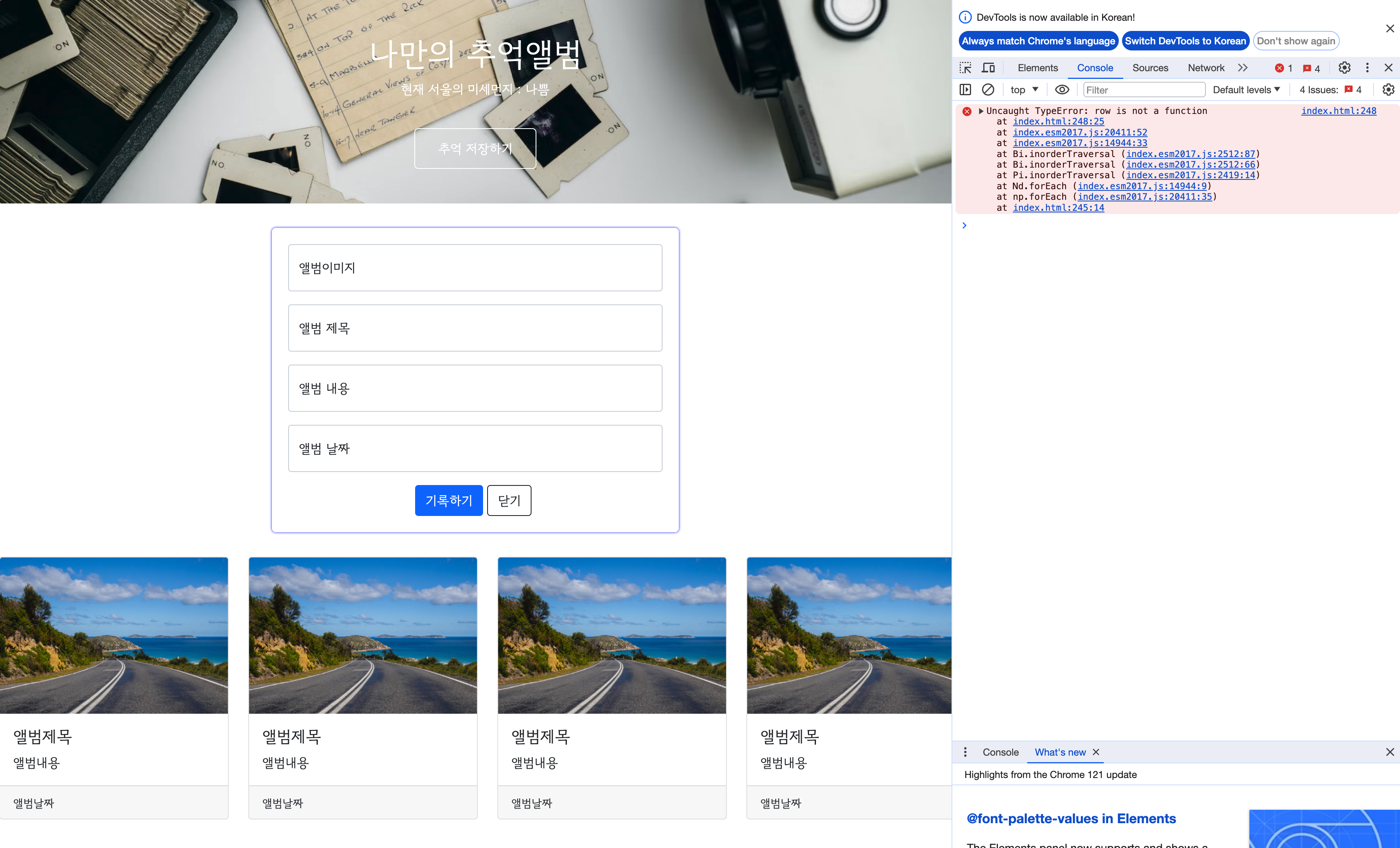The image size is (1400, 848).
Task: Click the info icon in language banner
Action: [965, 17]
